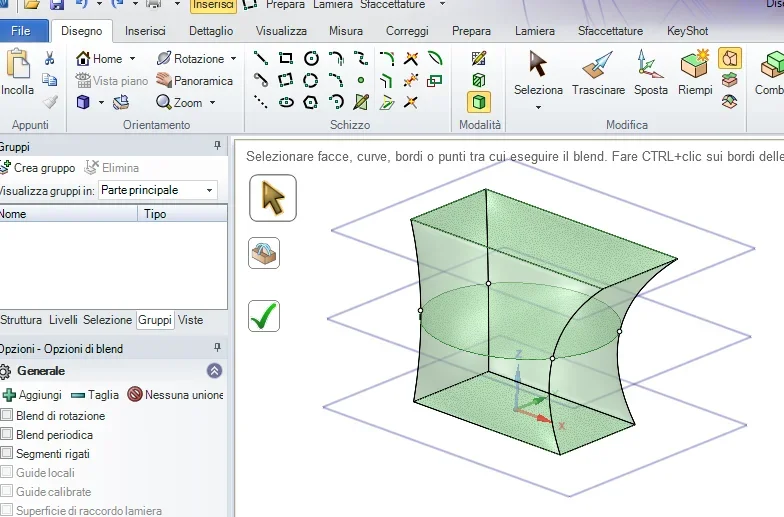Switch to the KeyShot ribbon tab
The height and width of the screenshot is (517, 784).
(688, 31)
